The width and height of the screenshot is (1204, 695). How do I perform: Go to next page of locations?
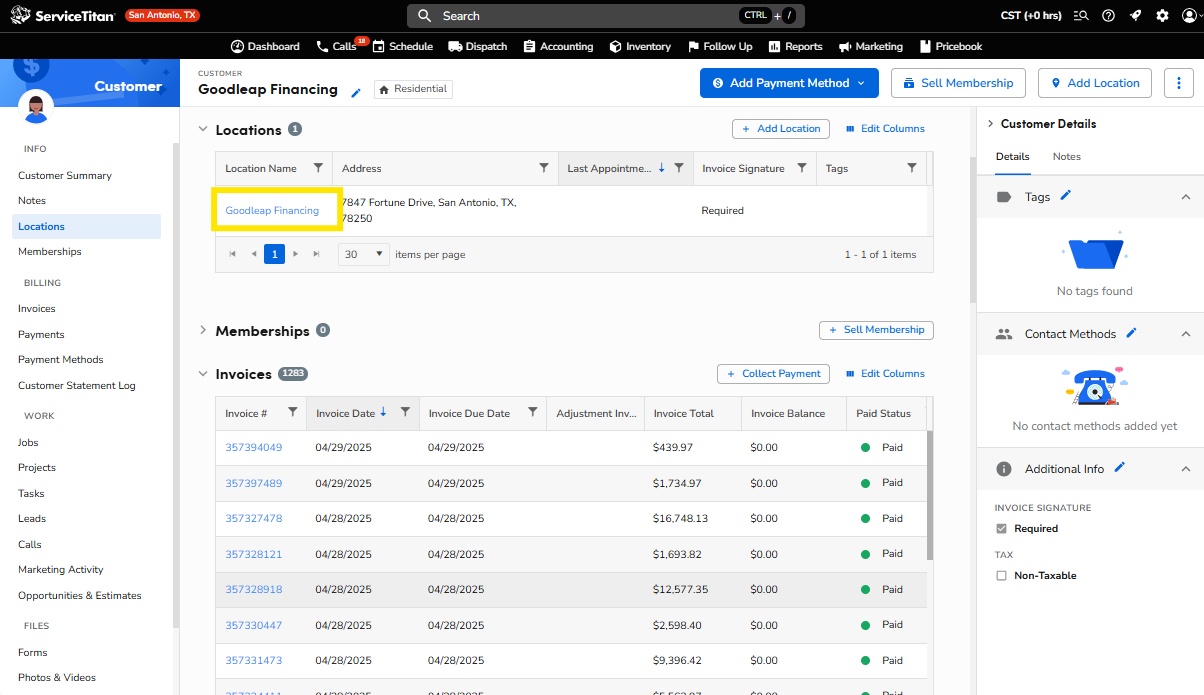[296, 254]
